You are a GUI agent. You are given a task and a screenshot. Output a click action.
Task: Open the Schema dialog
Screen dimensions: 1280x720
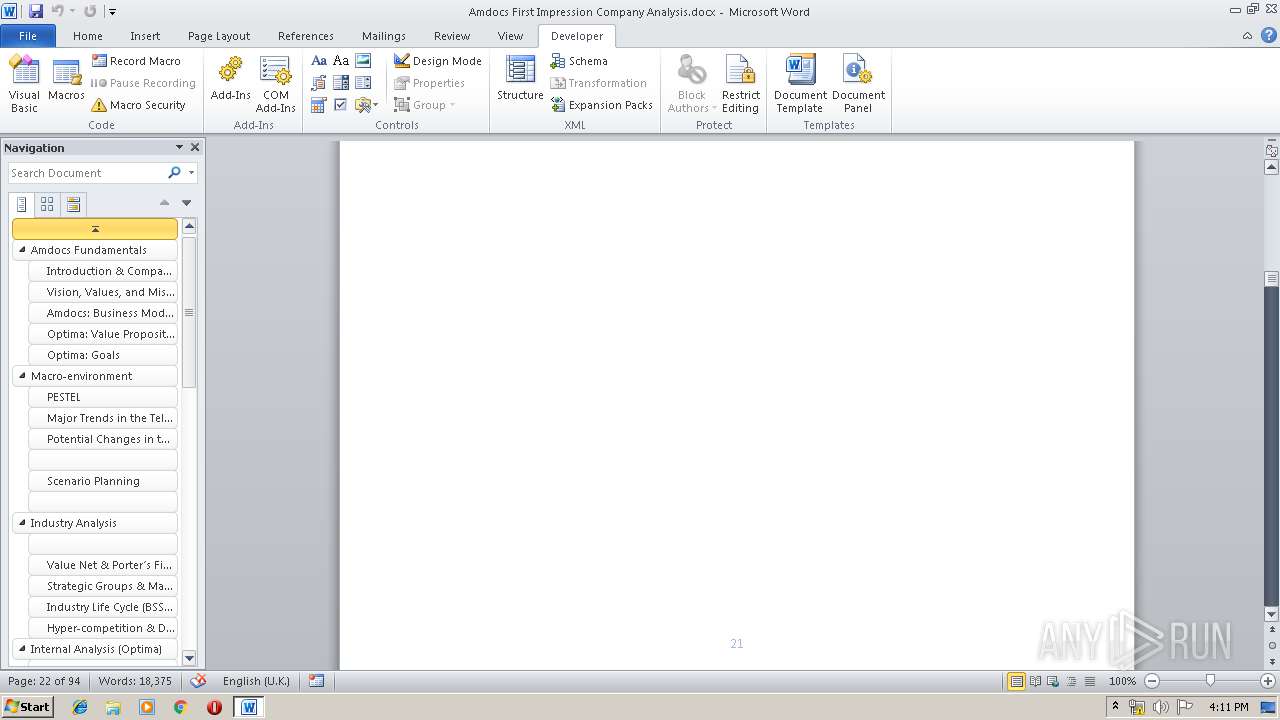click(x=579, y=61)
